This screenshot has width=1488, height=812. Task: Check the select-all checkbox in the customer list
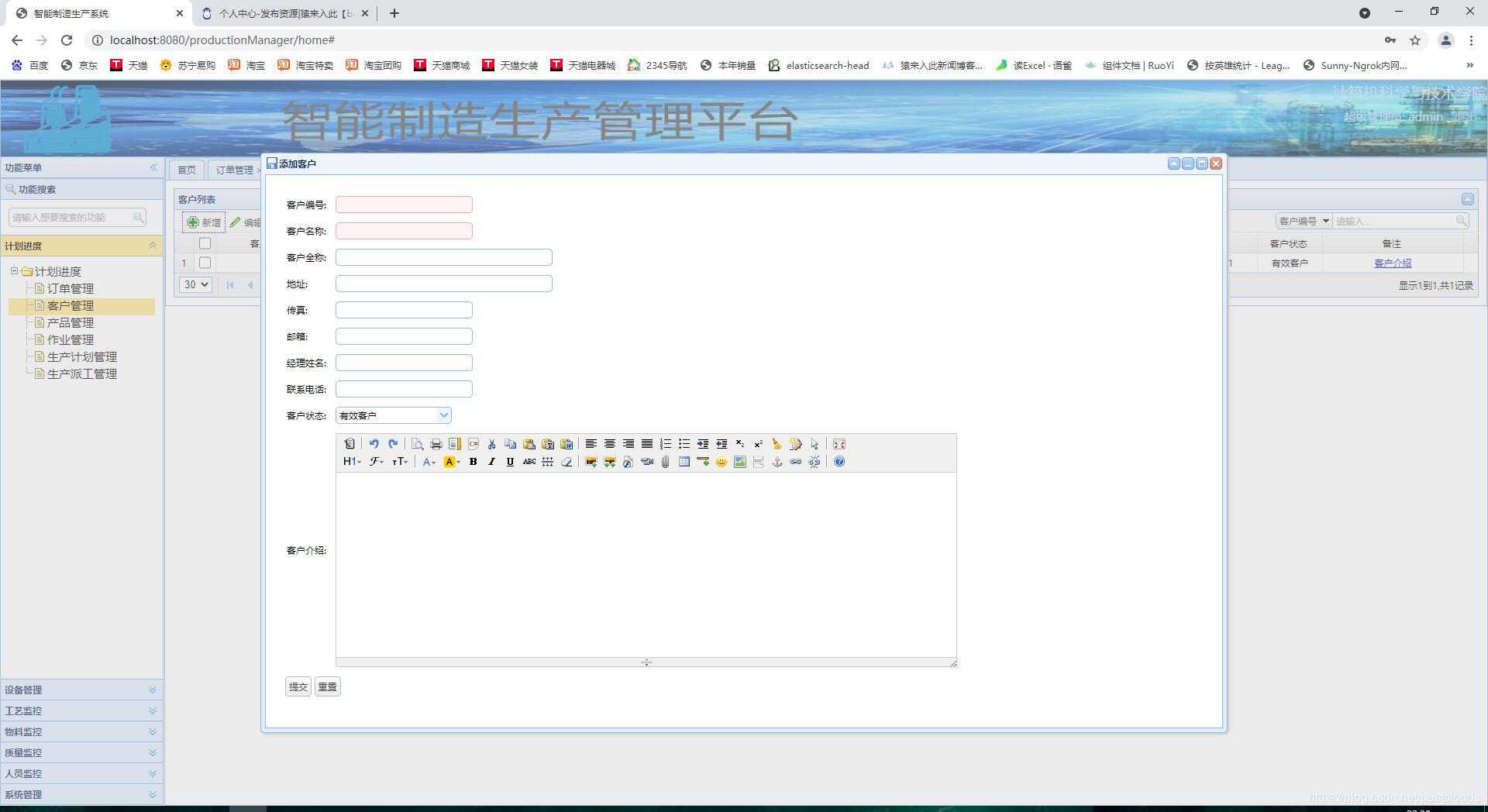[x=205, y=243]
